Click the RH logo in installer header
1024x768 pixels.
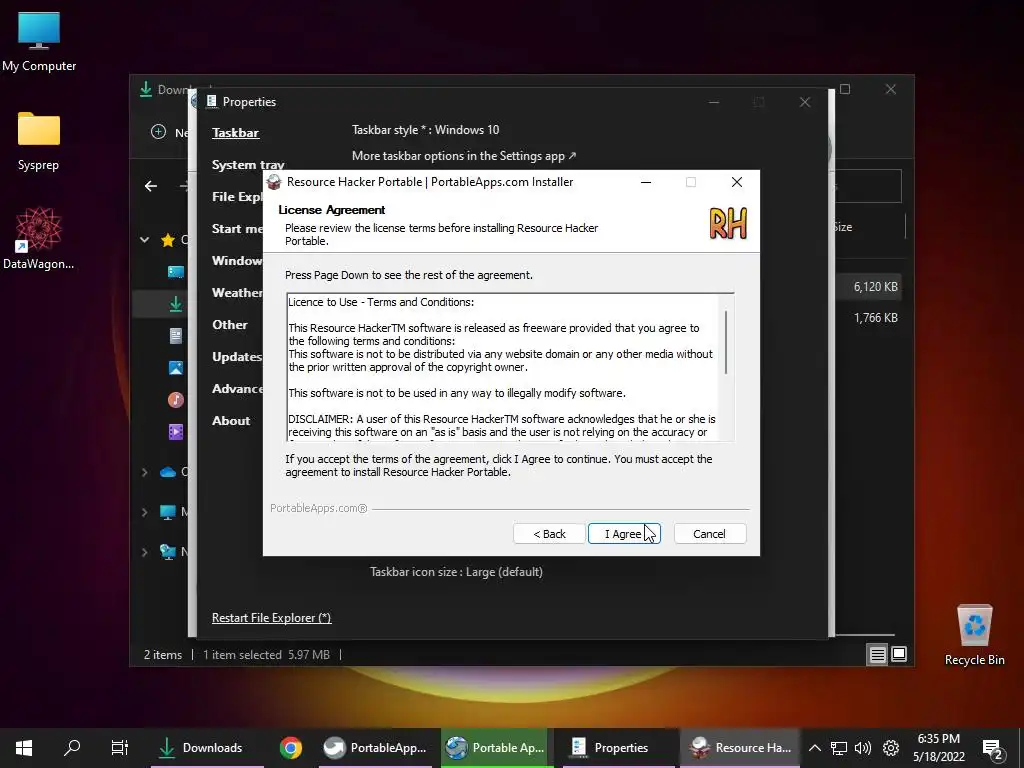click(728, 223)
